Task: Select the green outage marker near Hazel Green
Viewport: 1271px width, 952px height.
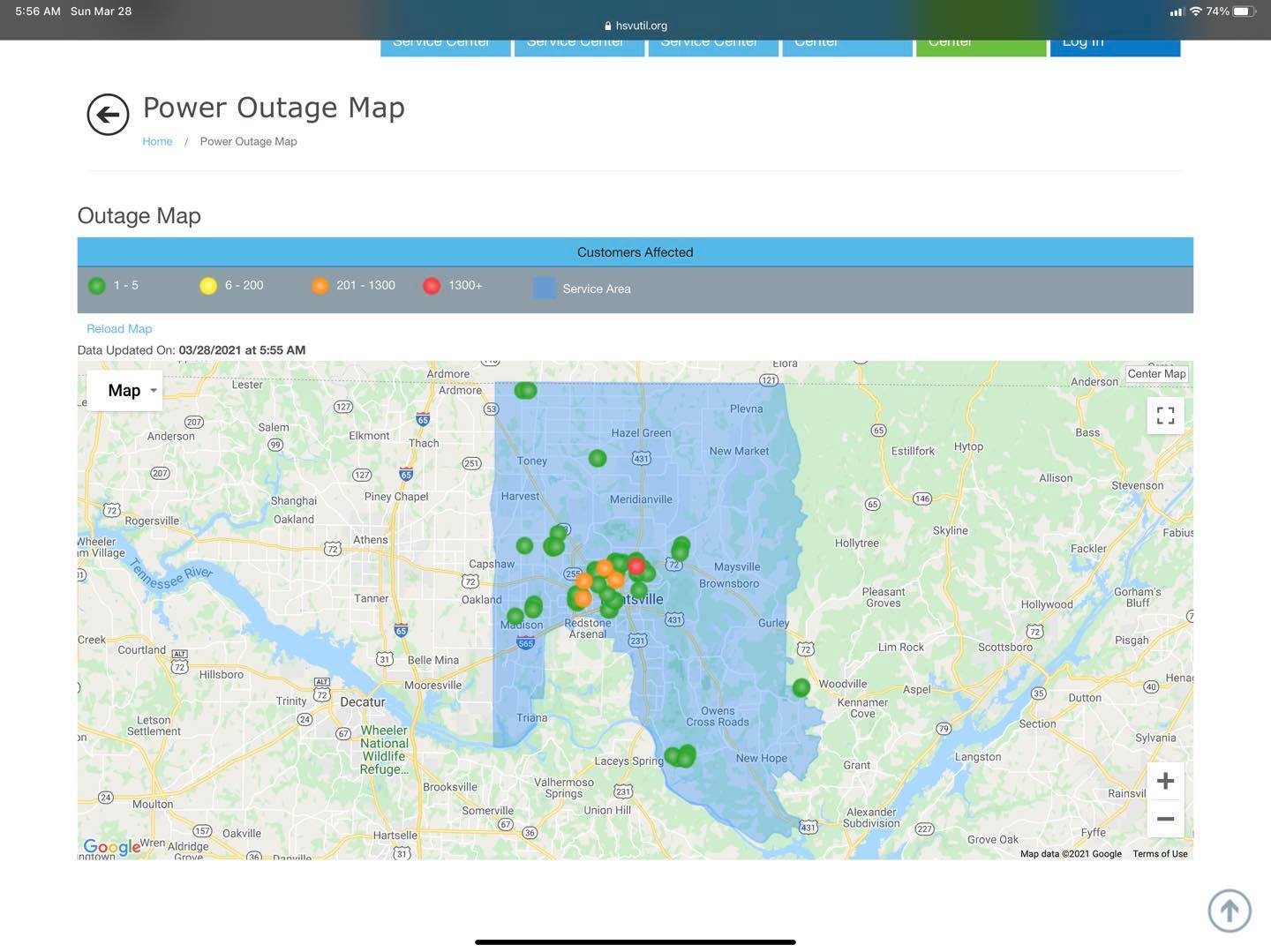Action: pos(598,458)
